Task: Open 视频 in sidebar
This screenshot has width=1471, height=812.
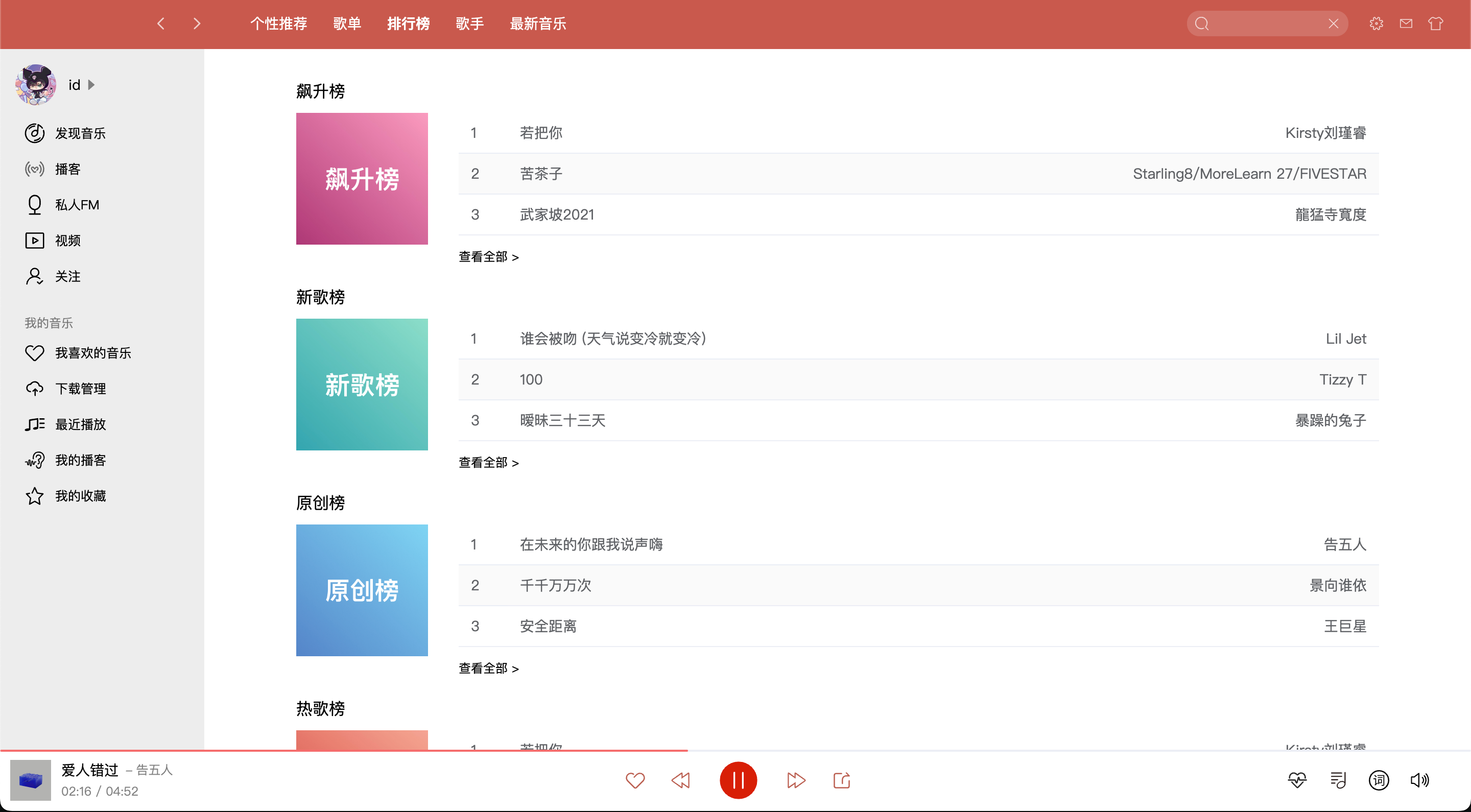Action: 53,241
